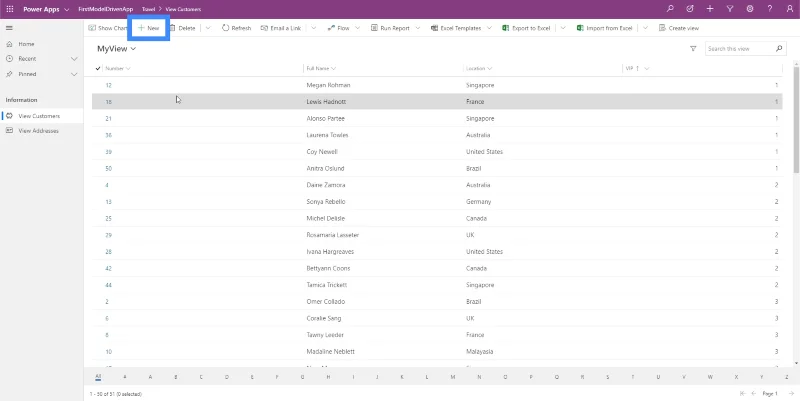Viewport: 800px width, 401px height.
Task: Click the New record button
Action: pyautogui.click(x=148, y=28)
